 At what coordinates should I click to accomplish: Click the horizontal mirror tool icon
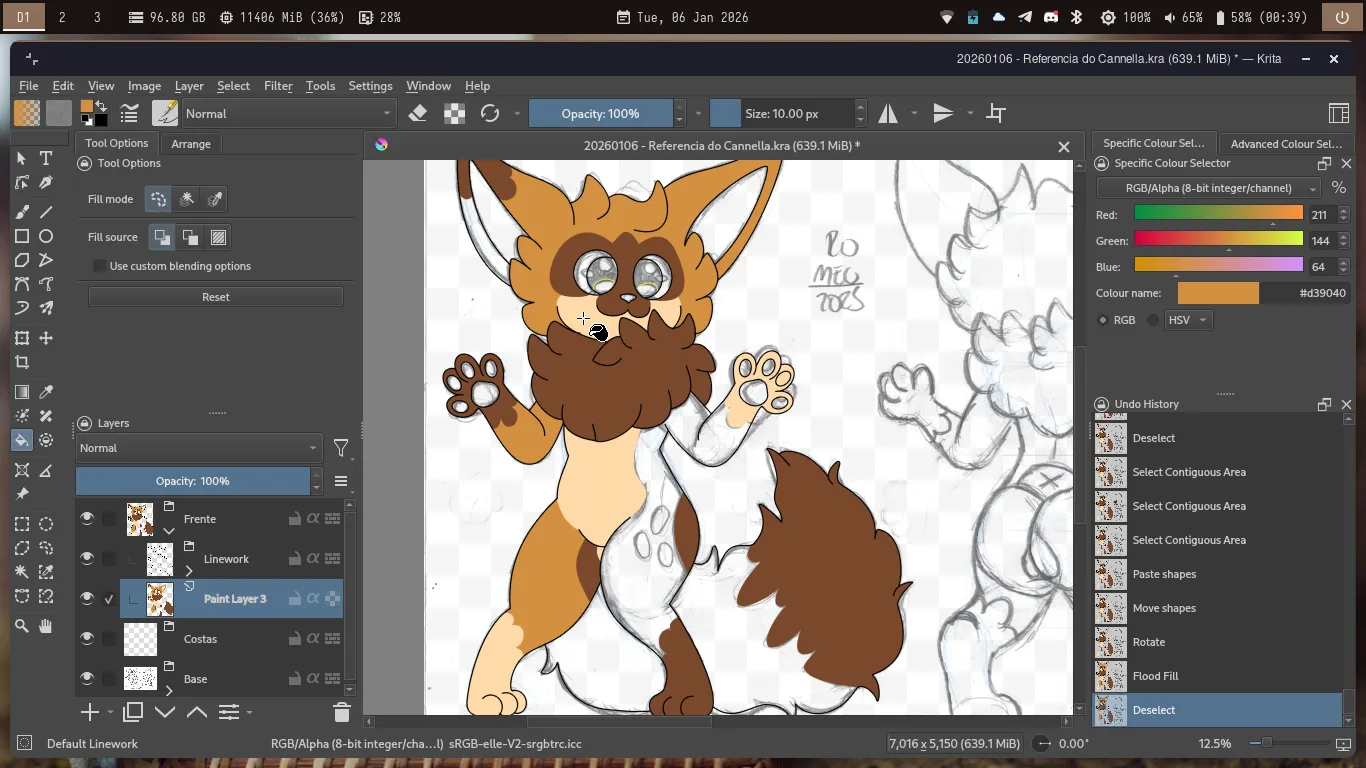[888, 114]
